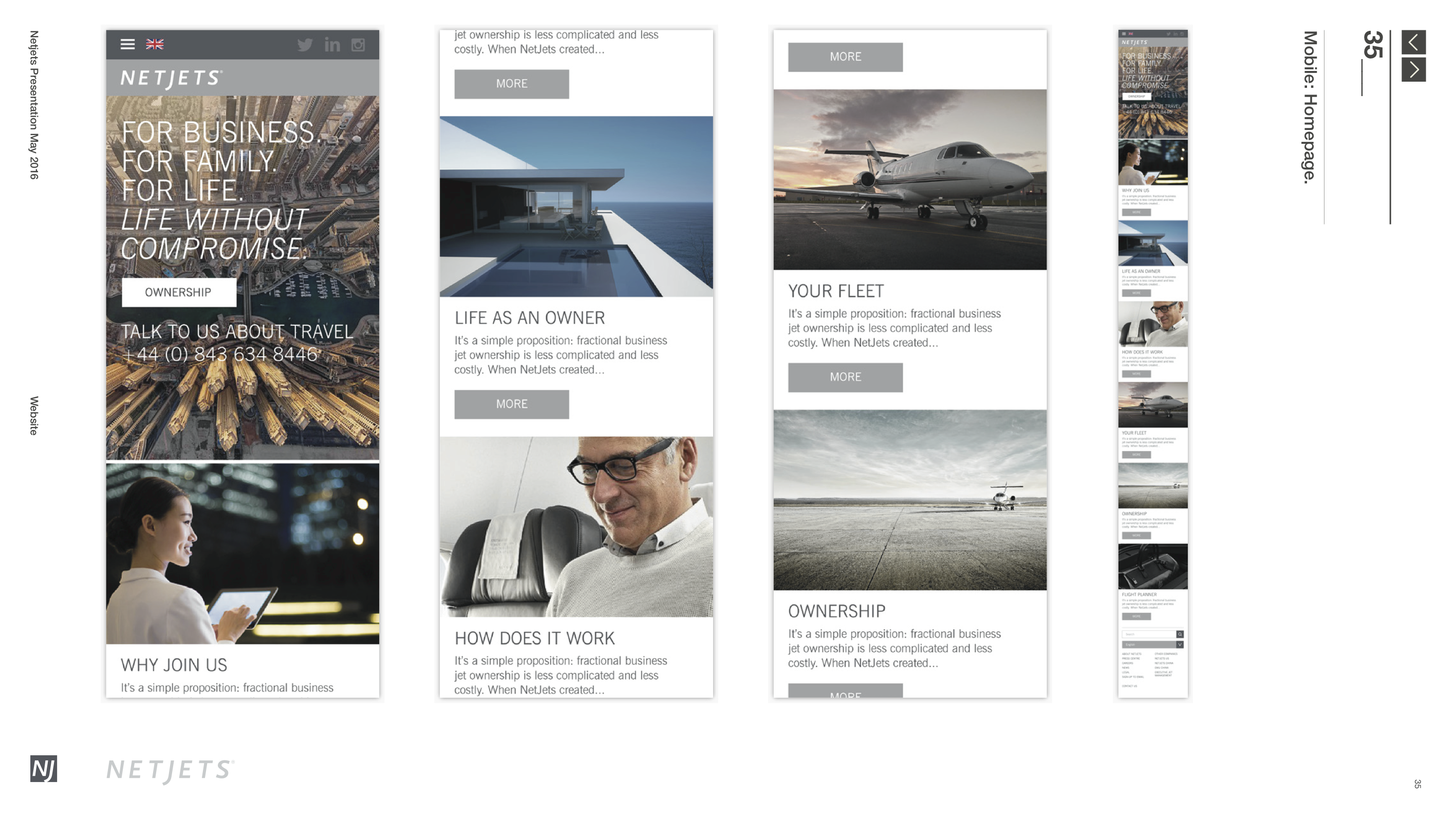1456x819 pixels.
Task: Open the LinkedIn icon in header
Action: pyautogui.click(x=332, y=45)
